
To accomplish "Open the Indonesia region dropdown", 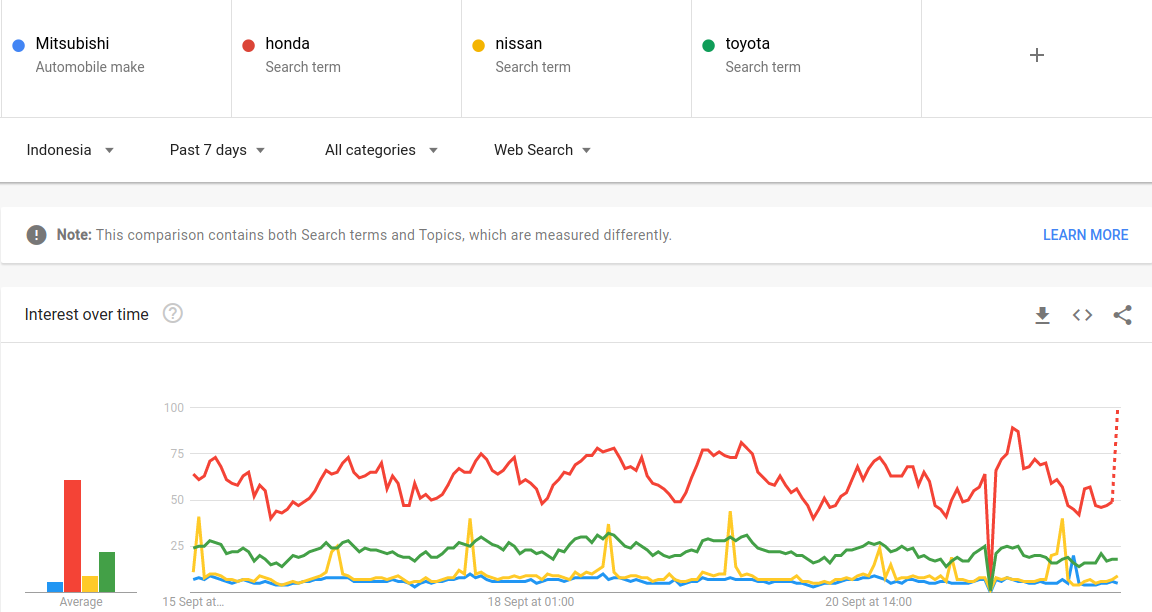I will click(70, 150).
